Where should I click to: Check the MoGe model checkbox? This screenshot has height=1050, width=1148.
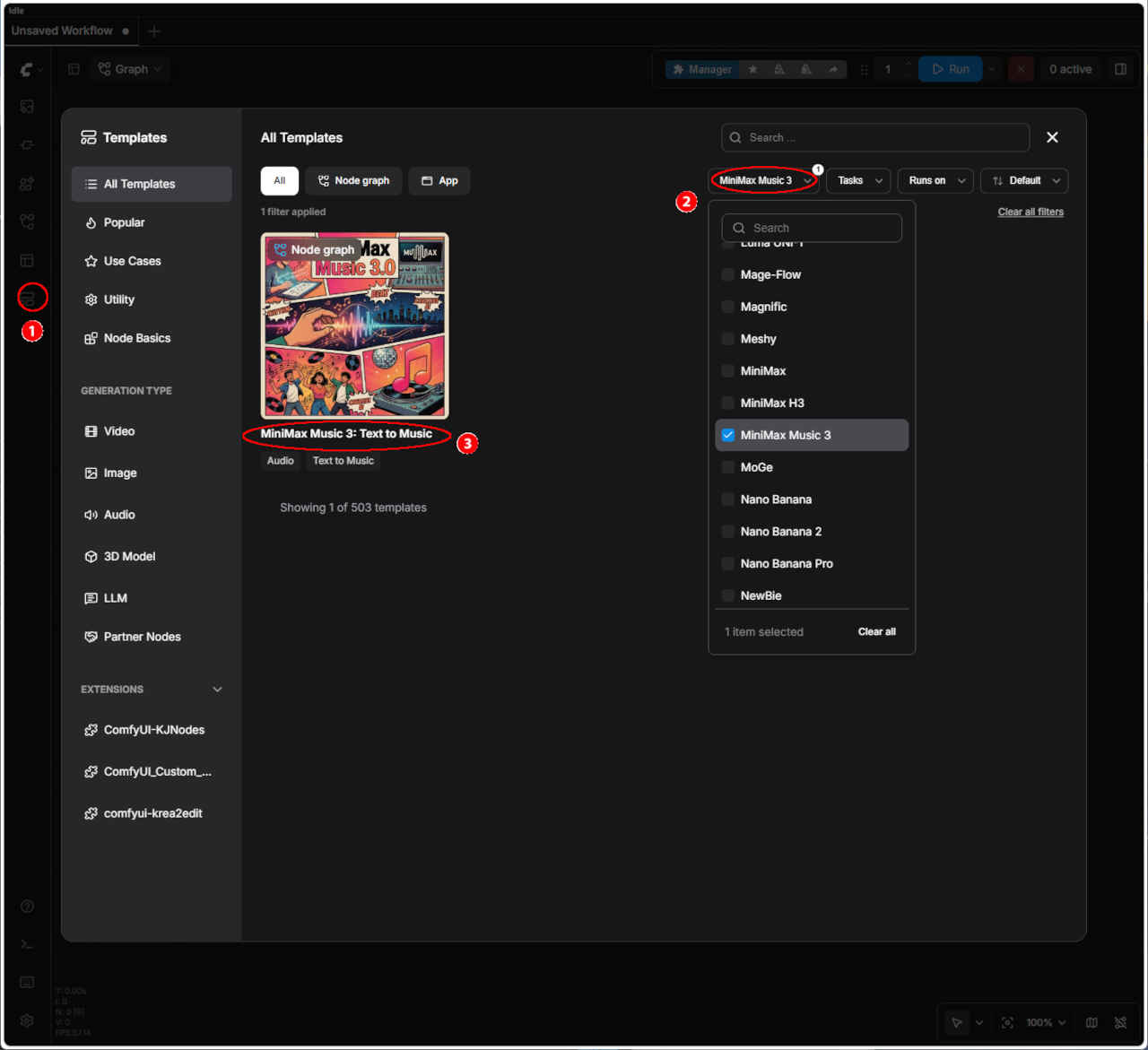click(x=728, y=467)
